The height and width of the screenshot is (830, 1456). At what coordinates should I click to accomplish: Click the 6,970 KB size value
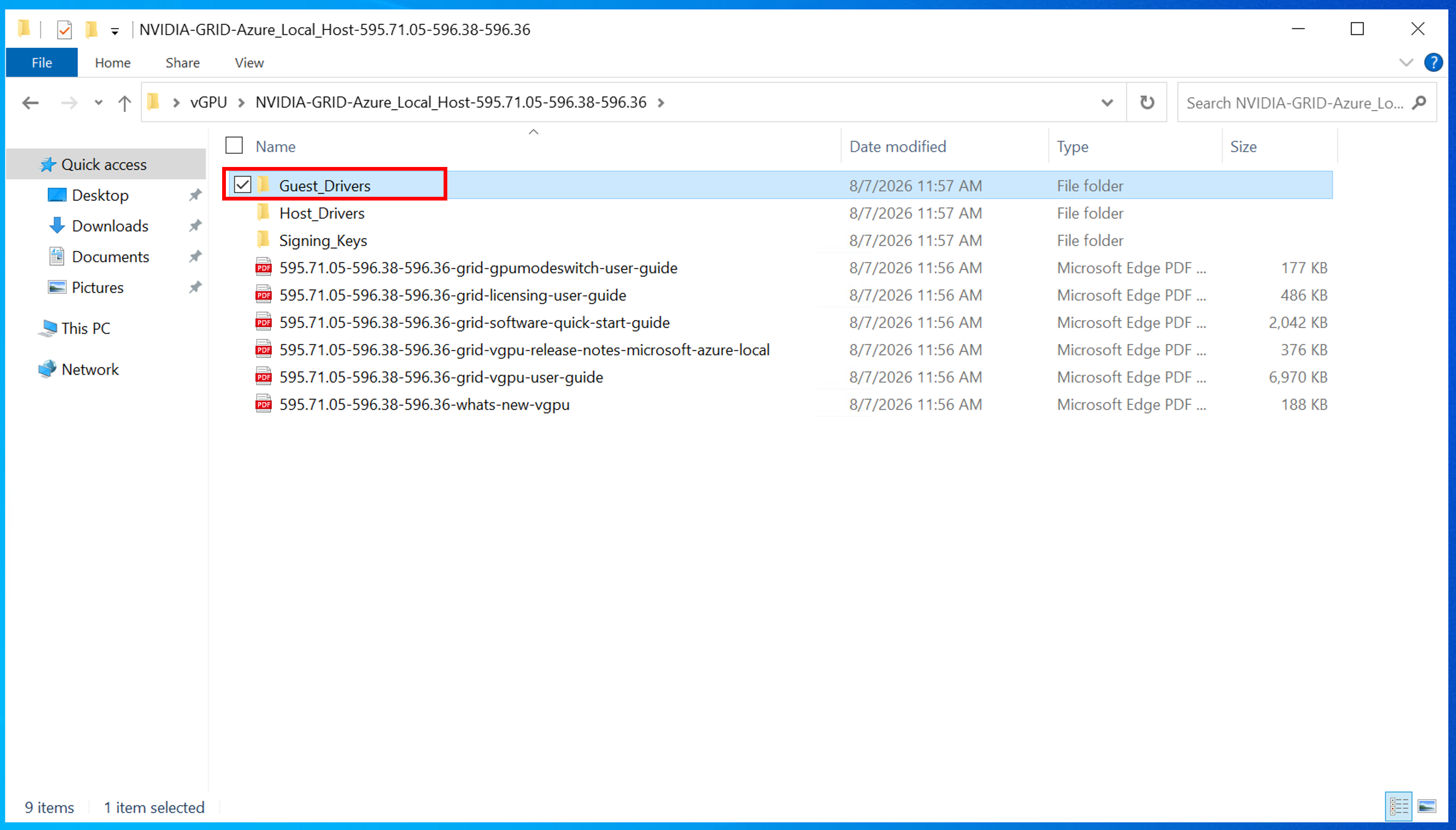pyautogui.click(x=1298, y=378)
